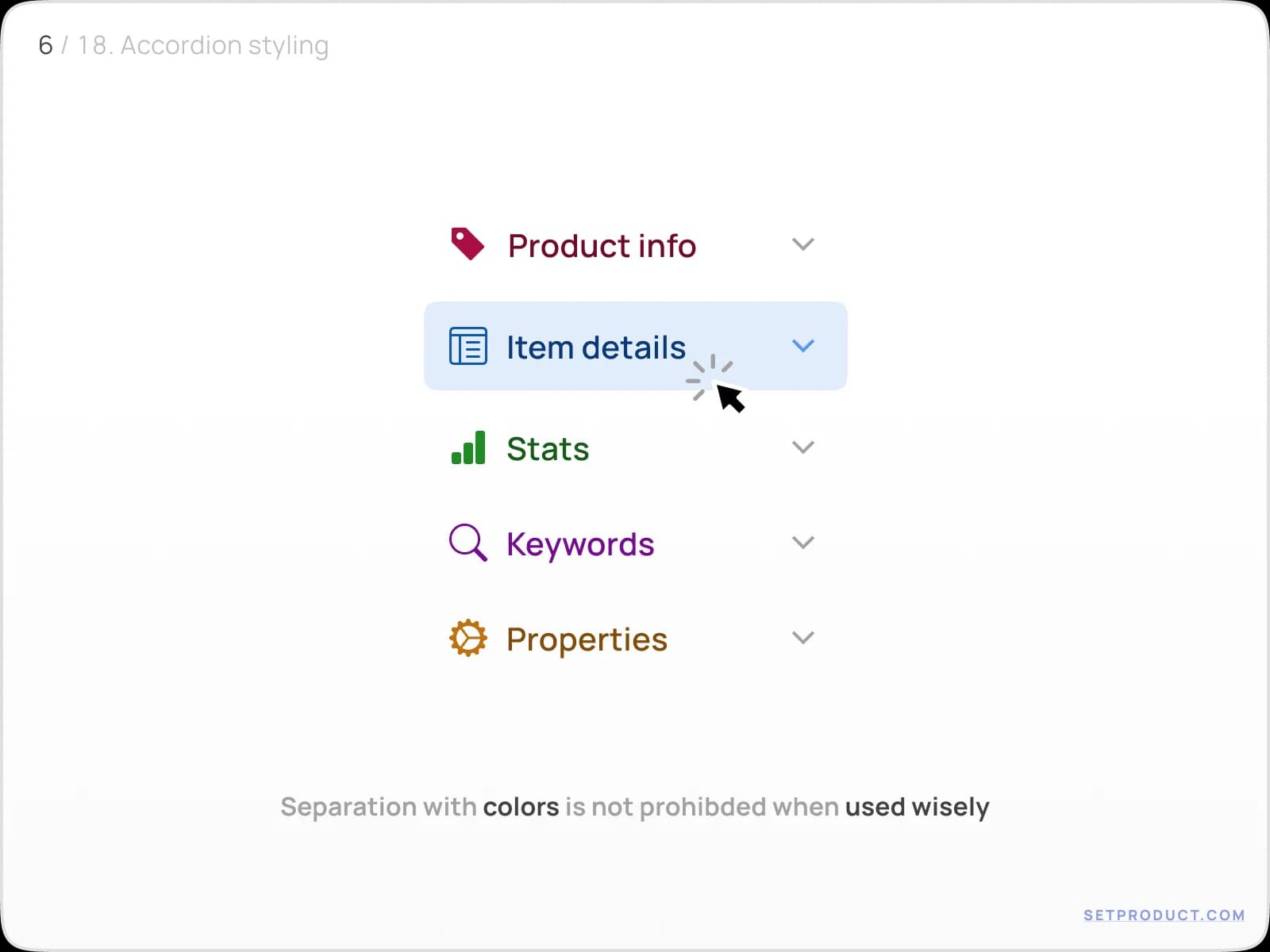Collapse the highlighted Item details section
1270x952 pixels.
803,346
